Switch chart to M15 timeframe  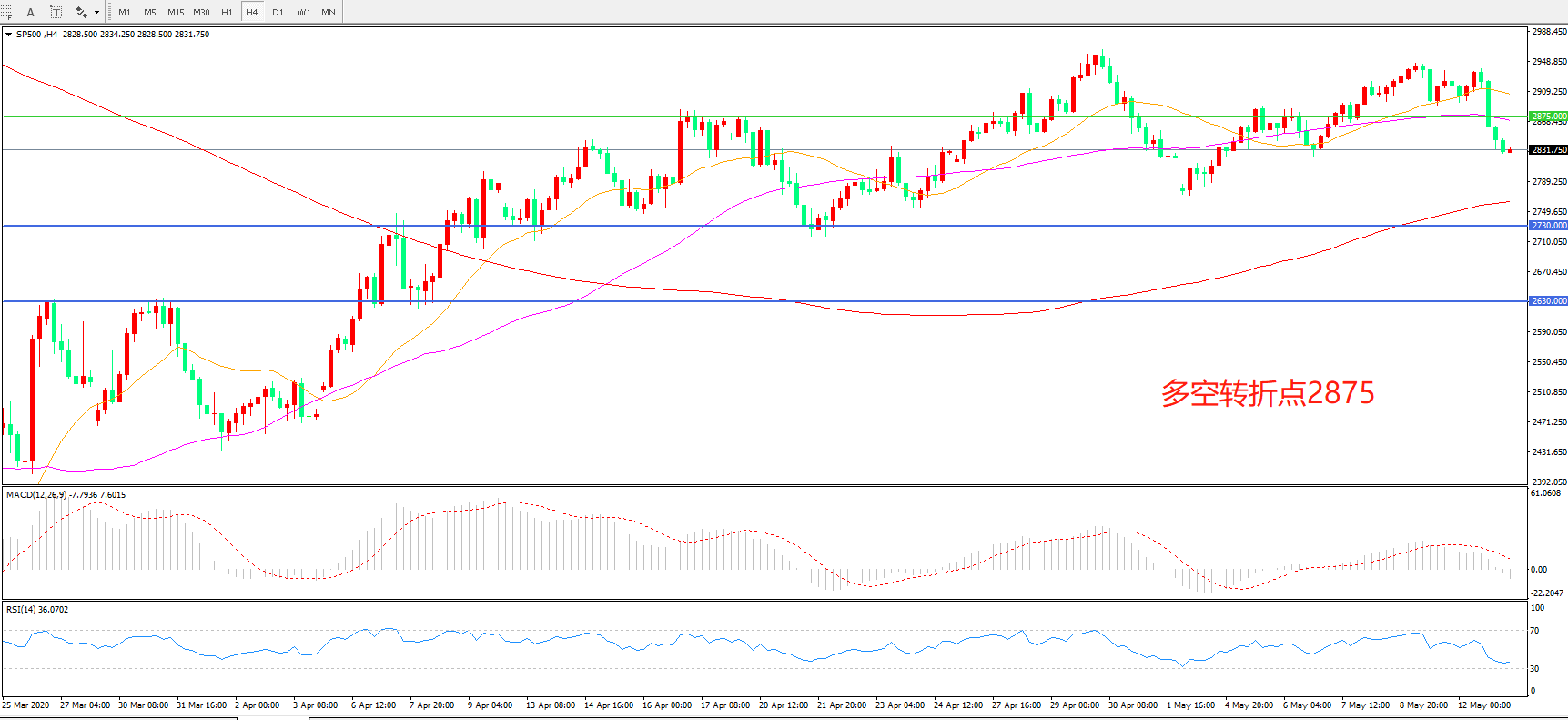pyautogui.click(x=176, y=12)
